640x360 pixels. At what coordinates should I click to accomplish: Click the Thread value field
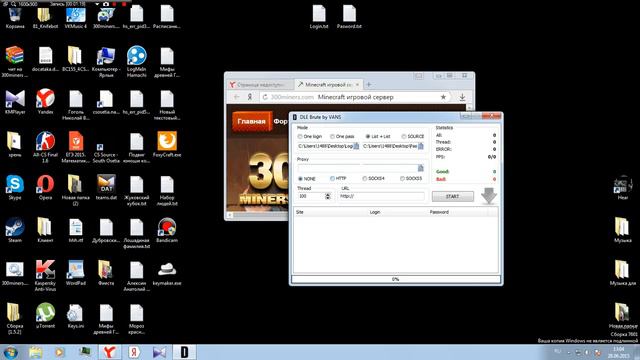pyautogui.click(x=311, y=196)
